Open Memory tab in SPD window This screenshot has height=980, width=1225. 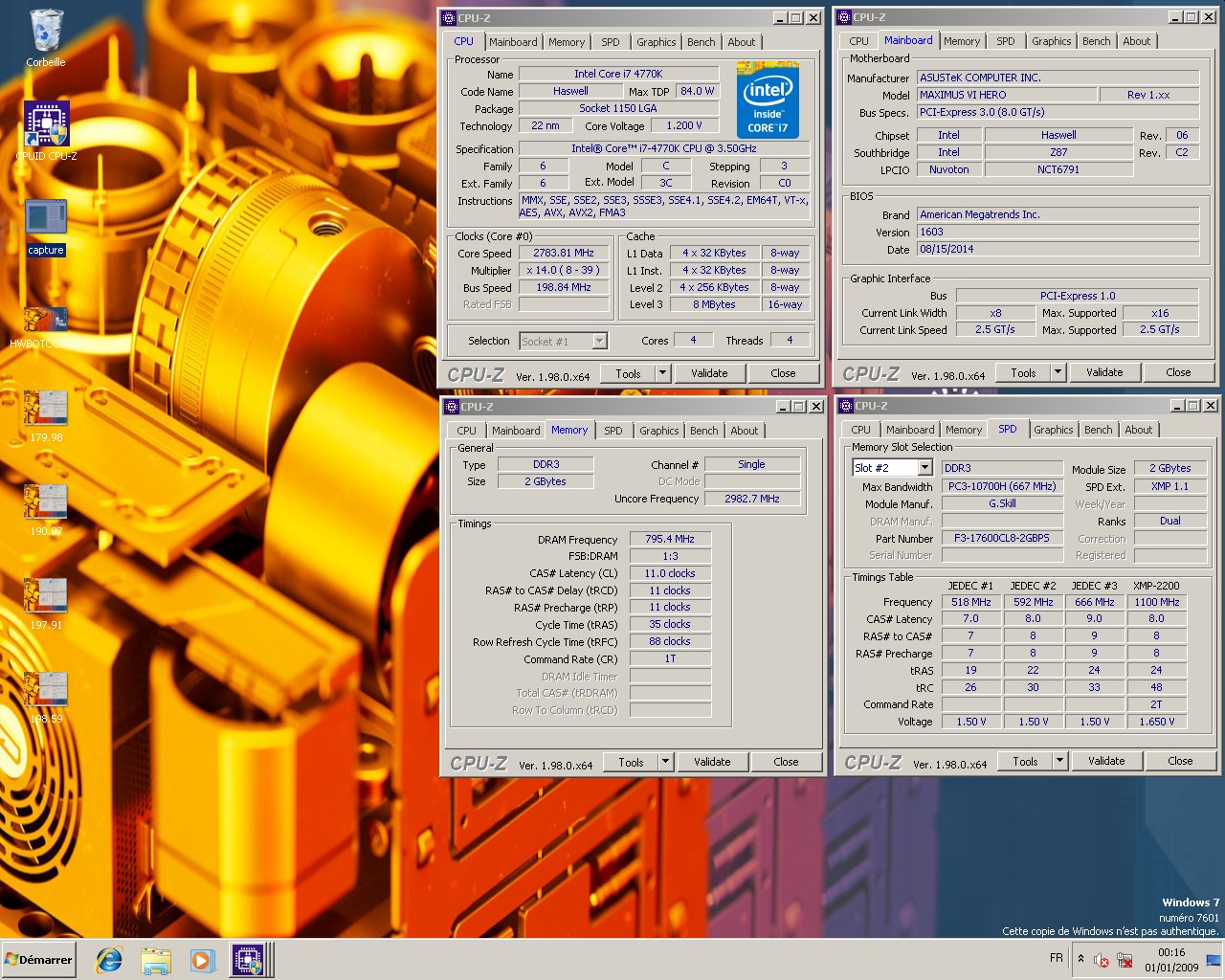pos(964,430)
